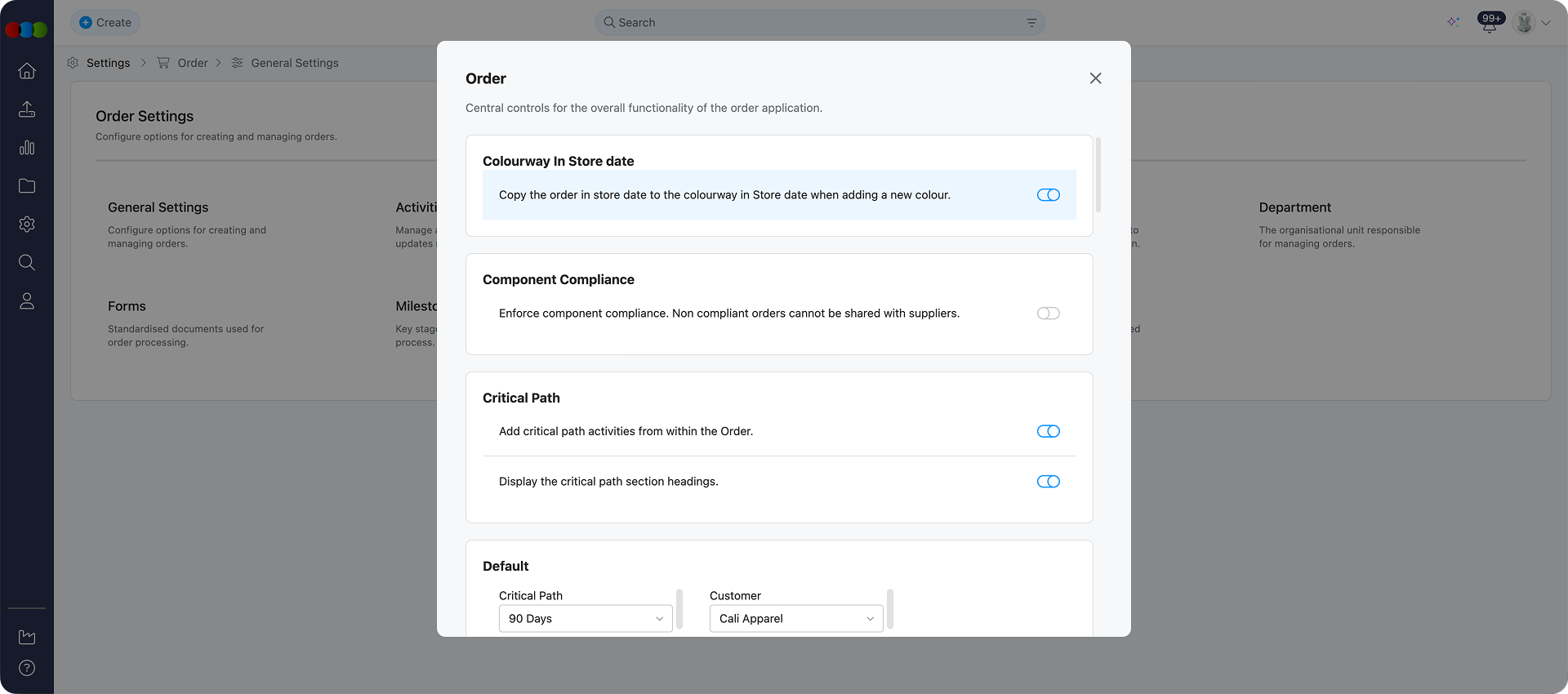Open the upload icon in sidebar
This screenshot has height=694, width=1568.
(x=27, y=109)
